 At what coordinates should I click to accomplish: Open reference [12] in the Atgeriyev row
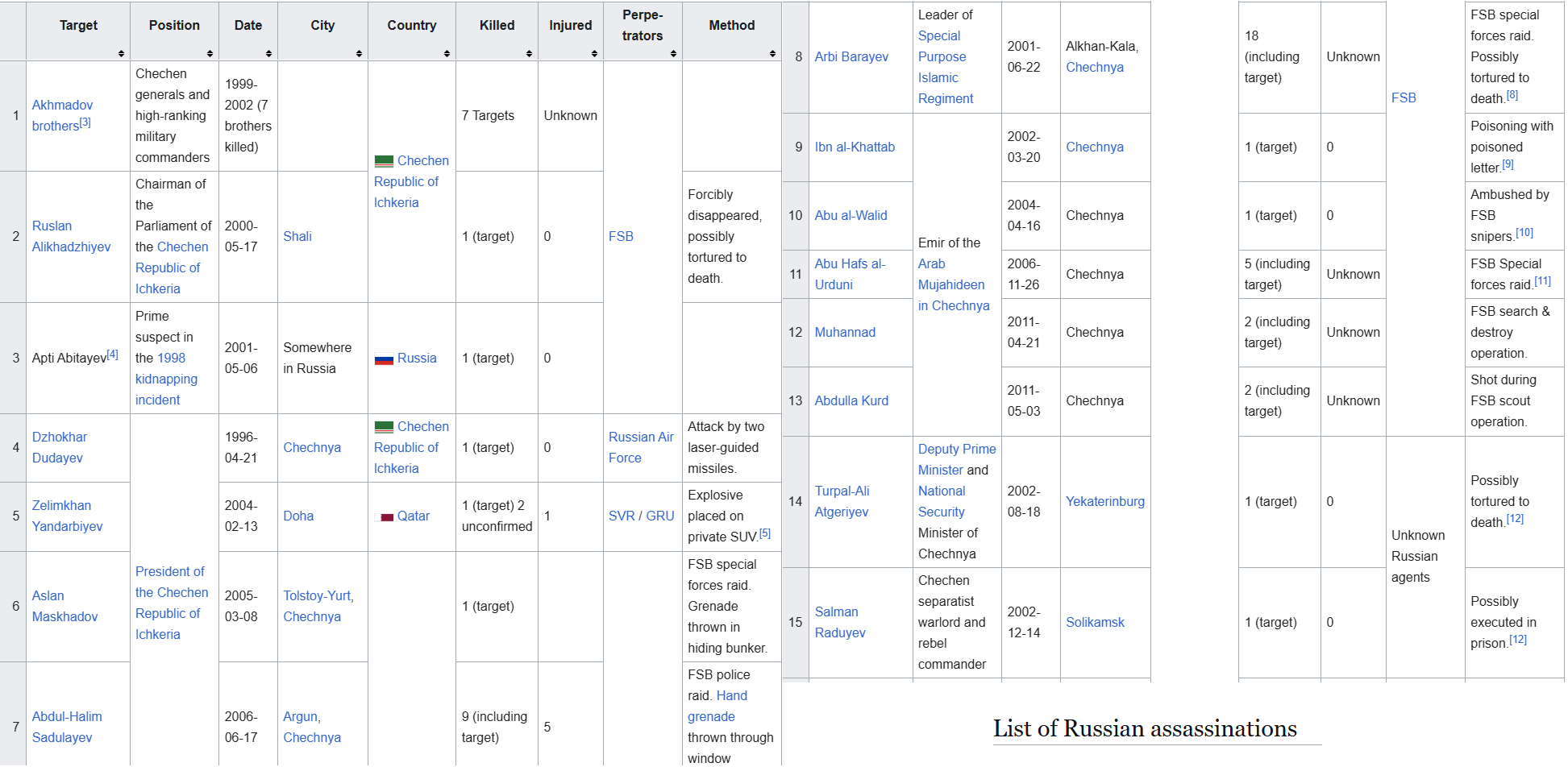[x=1516, y=519]
